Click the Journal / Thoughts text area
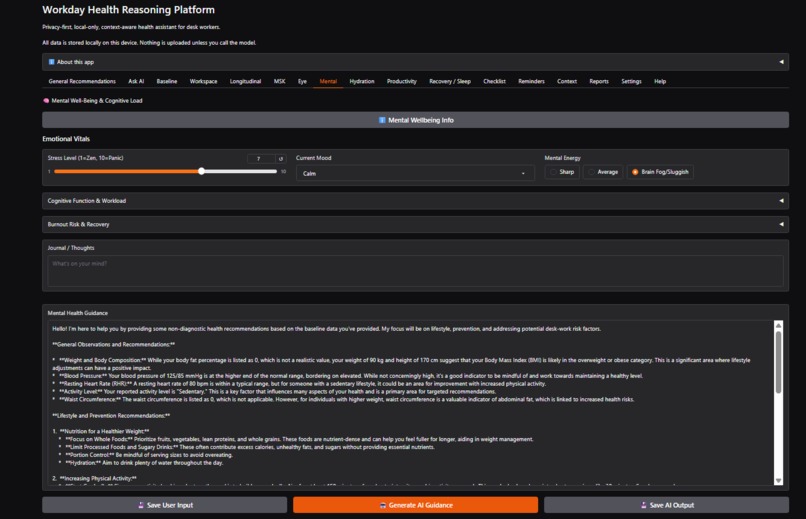 pos(415,271)
